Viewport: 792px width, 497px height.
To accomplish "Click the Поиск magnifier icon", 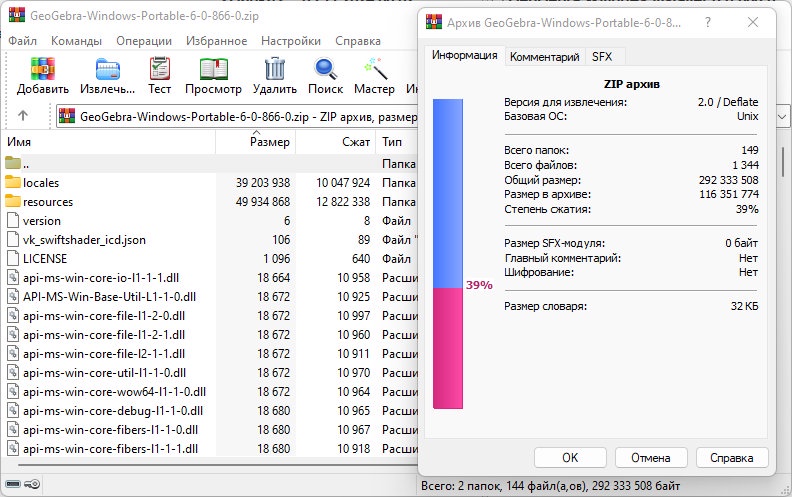I will pyautogui.click(x=325, y=69).
